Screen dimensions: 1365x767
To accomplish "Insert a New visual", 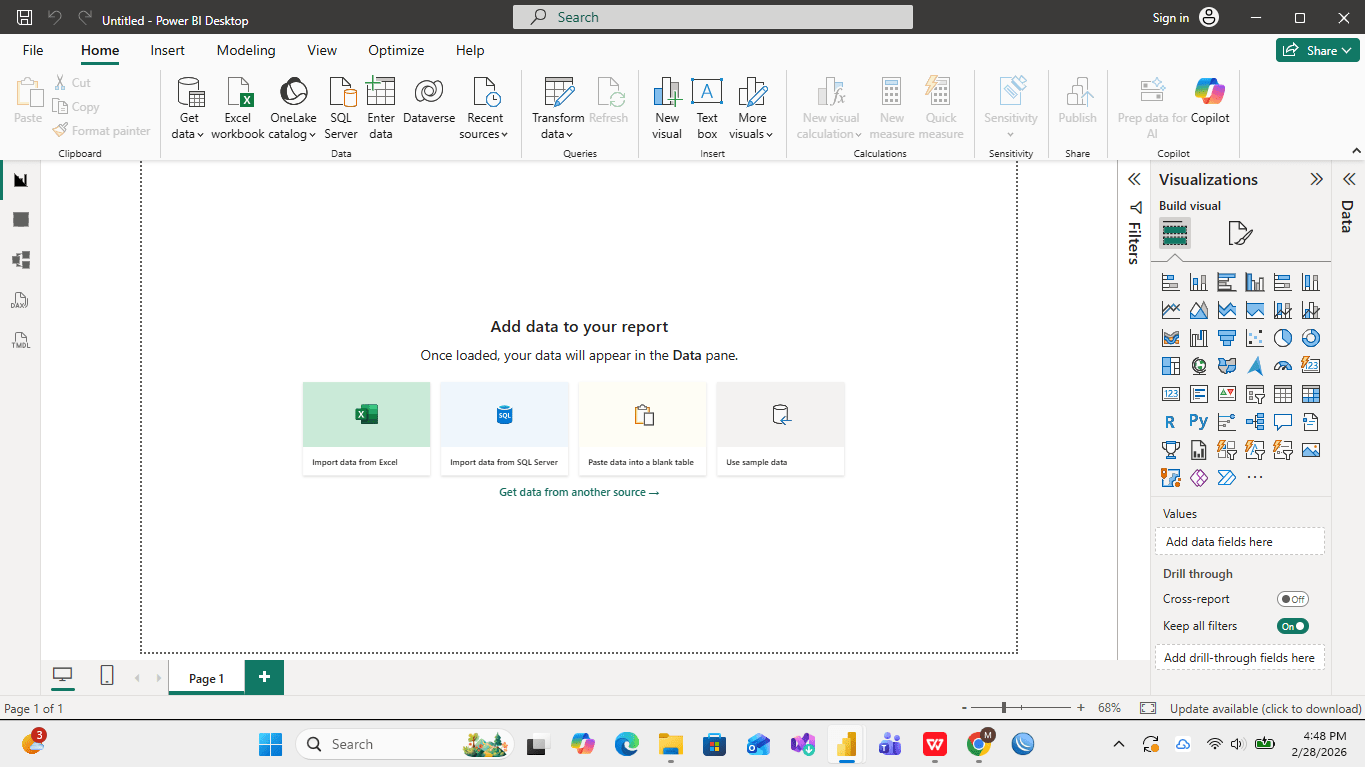I will pyautogui.click(x=667, y=108).
